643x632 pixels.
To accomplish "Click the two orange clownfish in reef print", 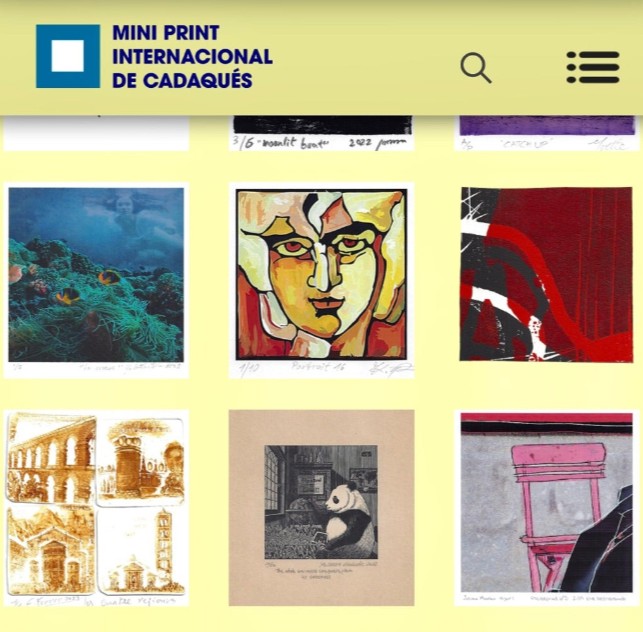I will (88, 286).
